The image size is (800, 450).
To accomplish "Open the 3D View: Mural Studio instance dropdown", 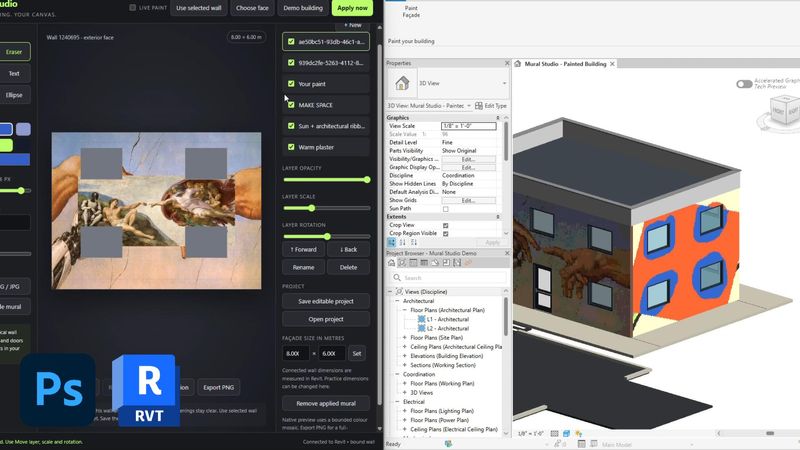I will click(468, 106).
